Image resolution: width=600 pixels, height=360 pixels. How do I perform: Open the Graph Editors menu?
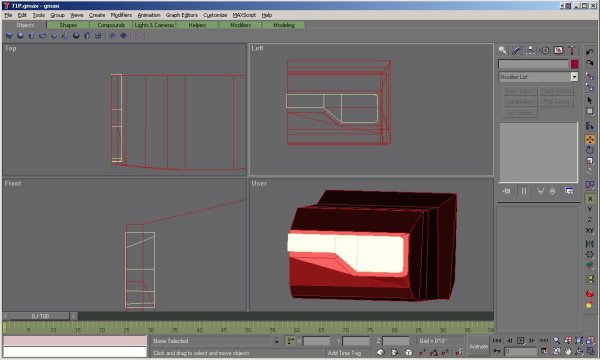182,15
